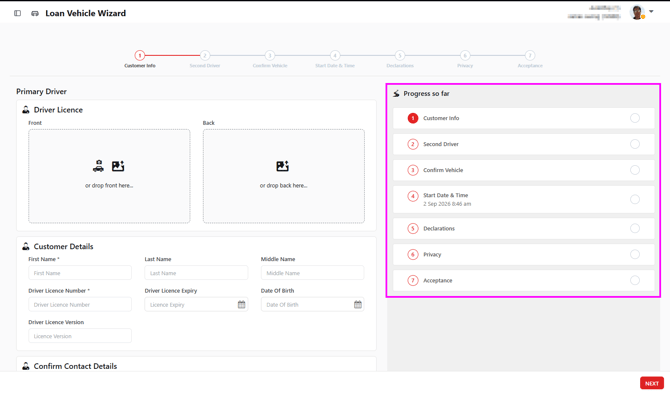Toggle Privacy status circle
This screenshot has height=394, width=670.
(x=635, y=254)
